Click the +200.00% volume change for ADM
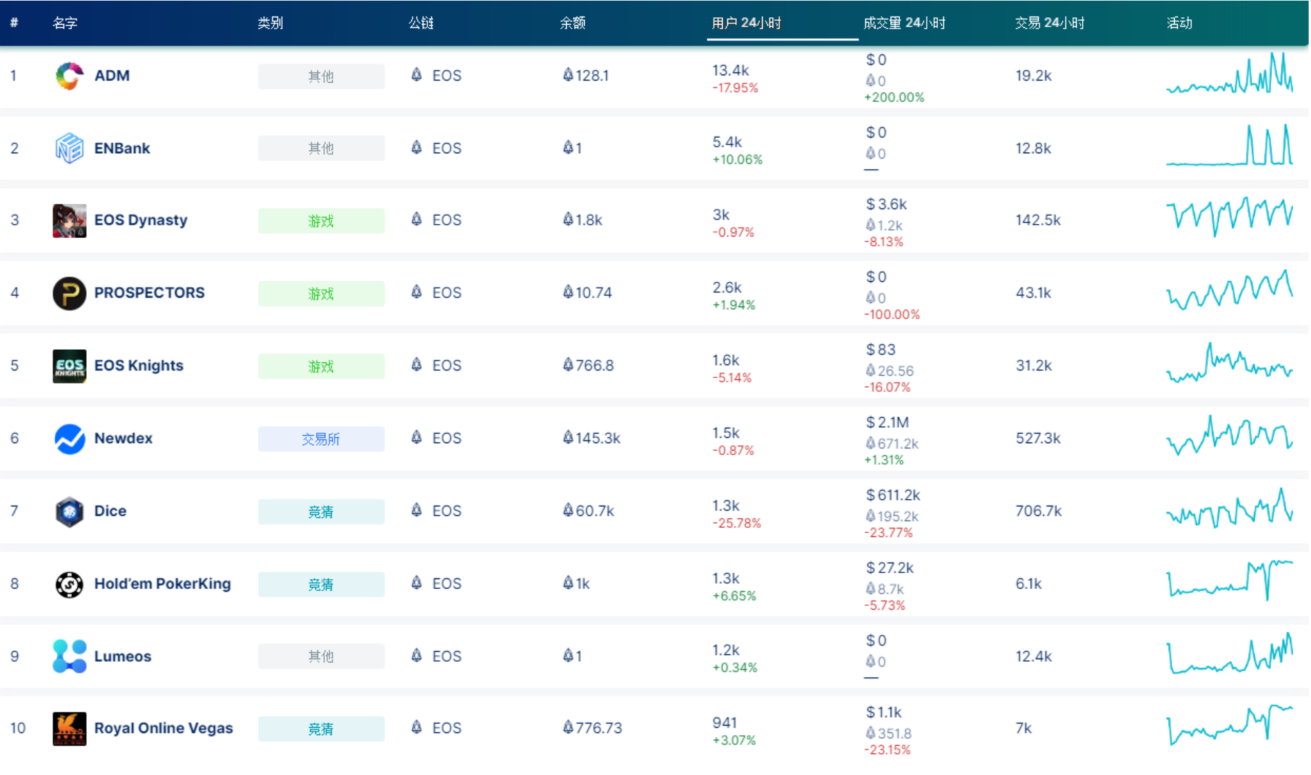Screen dimensions: 1311x775 pyautogui.click(x=894, y=98)
